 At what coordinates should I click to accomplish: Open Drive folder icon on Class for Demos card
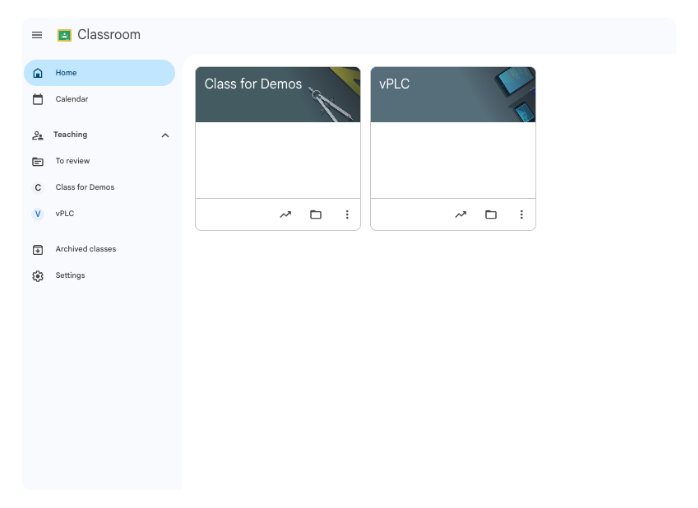click(x=316, y=215)
